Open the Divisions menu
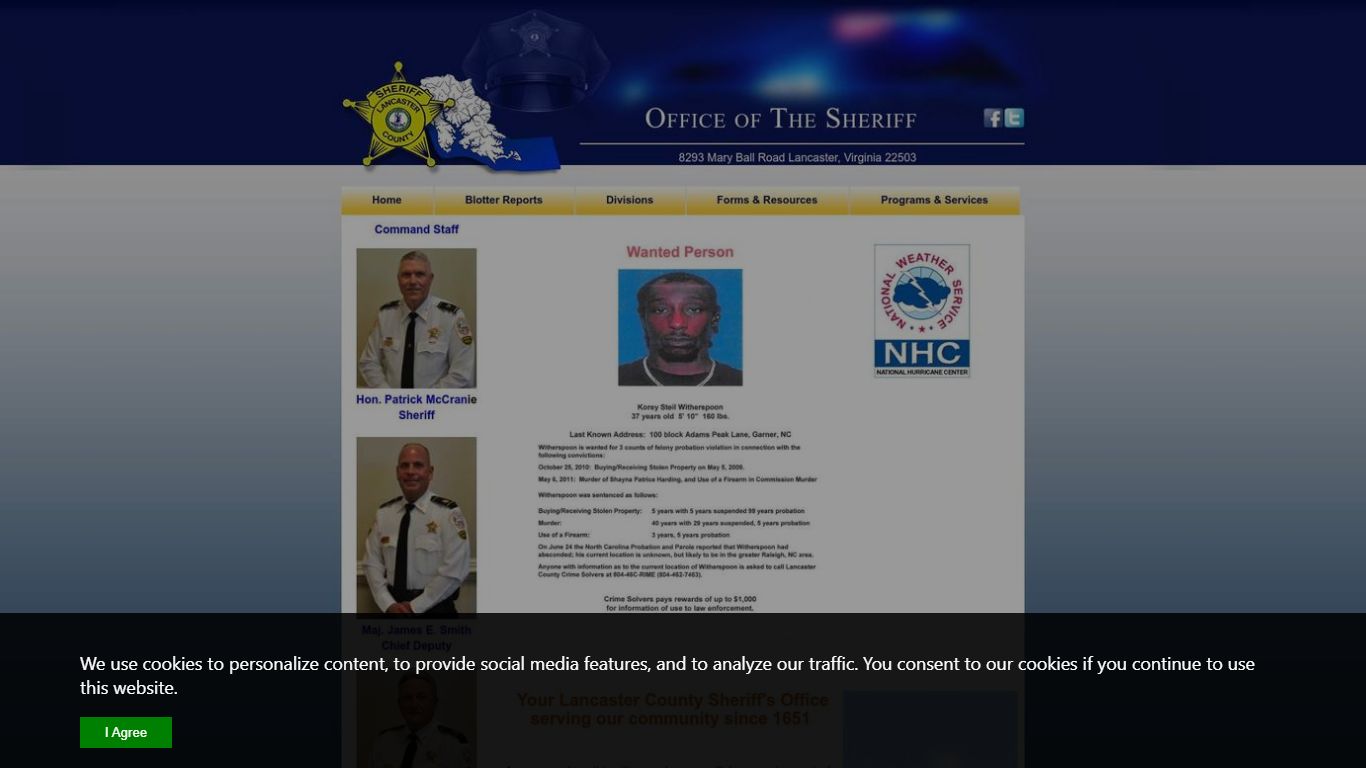Viewport: 1366px width, 768px height. point(630,200)
